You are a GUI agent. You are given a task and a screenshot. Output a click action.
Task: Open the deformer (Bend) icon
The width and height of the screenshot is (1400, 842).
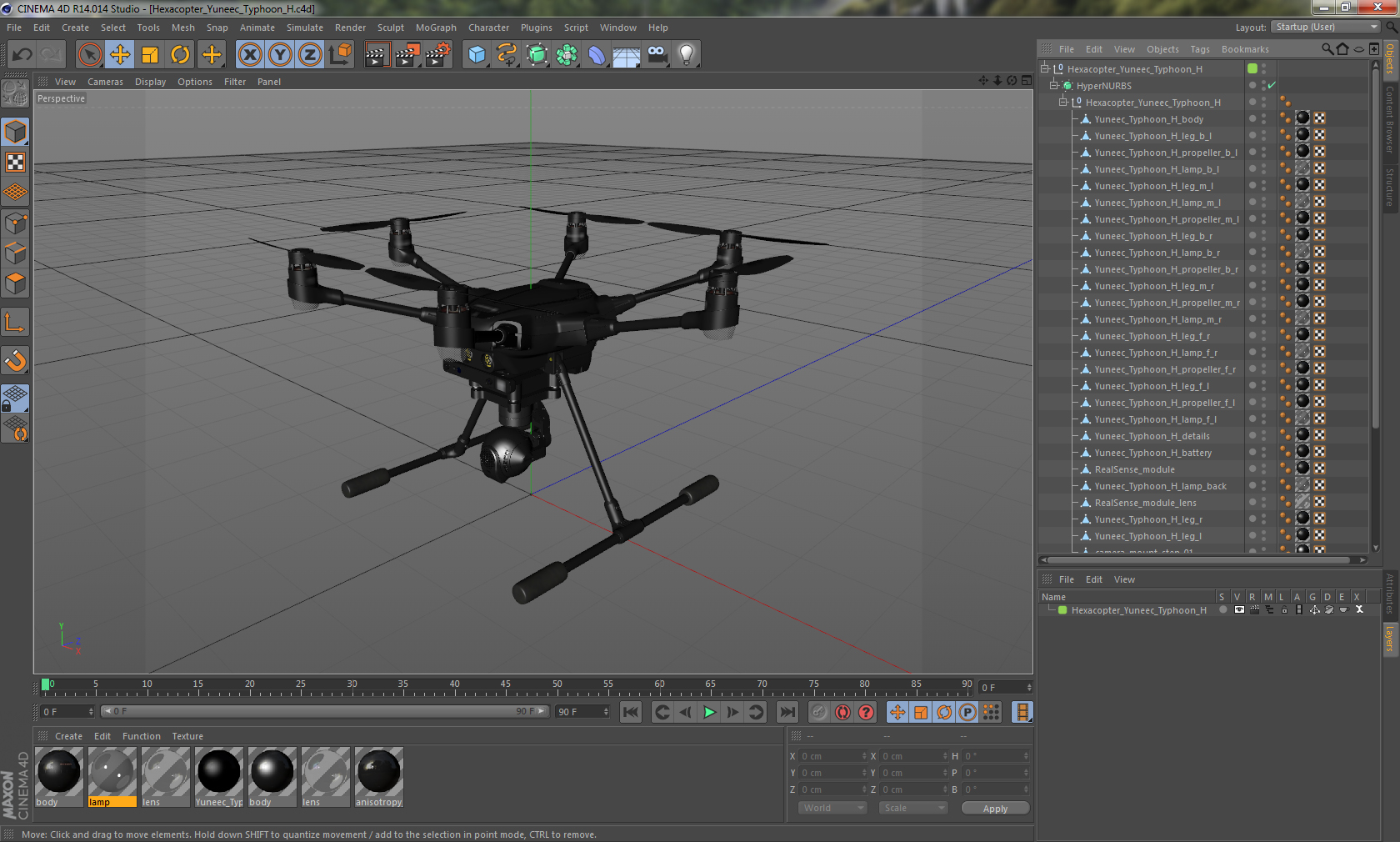(x=597, y=55)
